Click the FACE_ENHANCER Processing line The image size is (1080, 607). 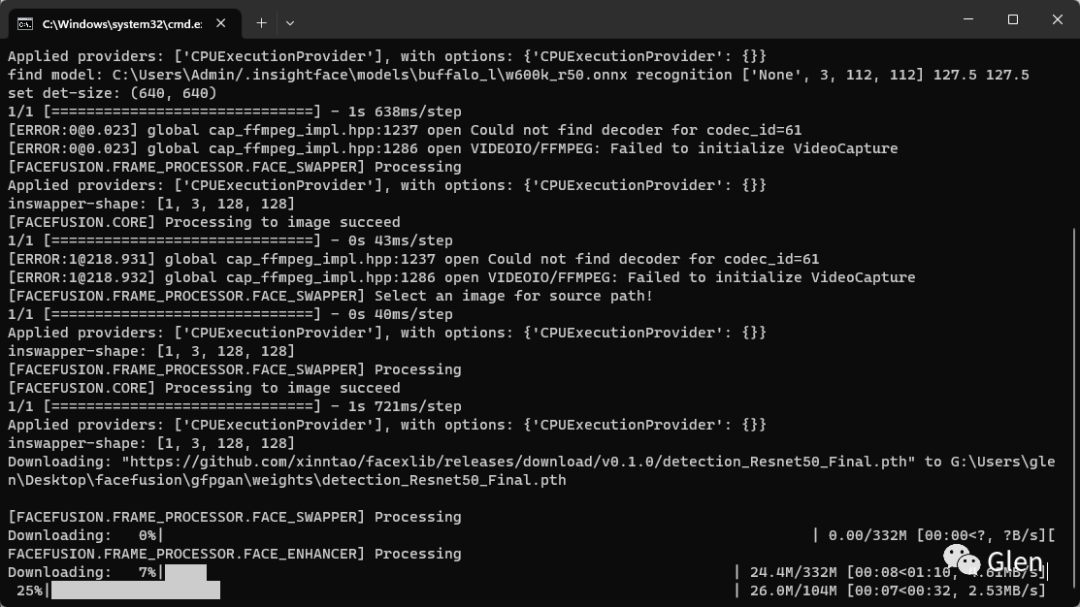point(234,554)
